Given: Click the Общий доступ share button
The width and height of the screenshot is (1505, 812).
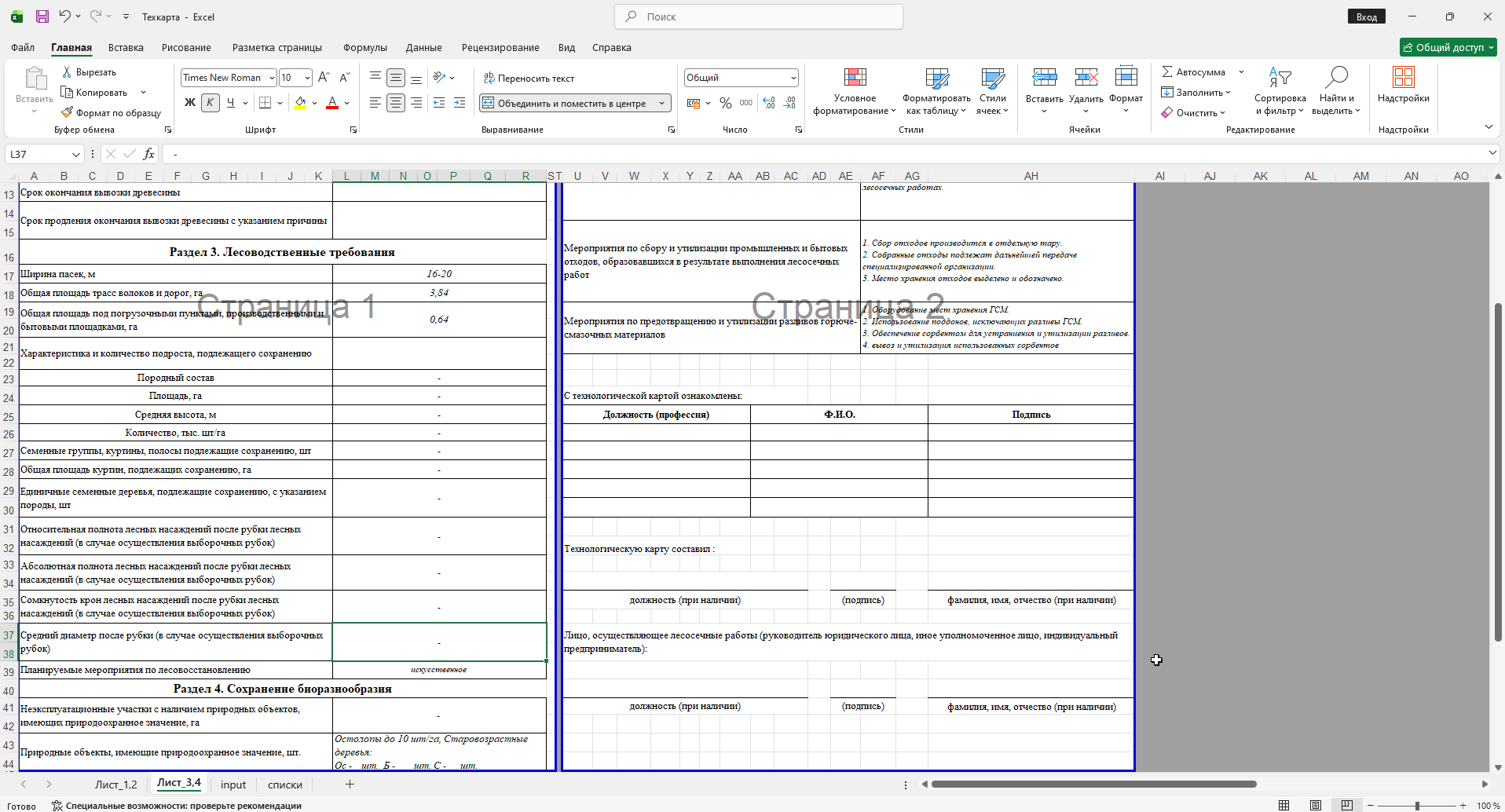Looking at the screenshot, I should 1448,47.
